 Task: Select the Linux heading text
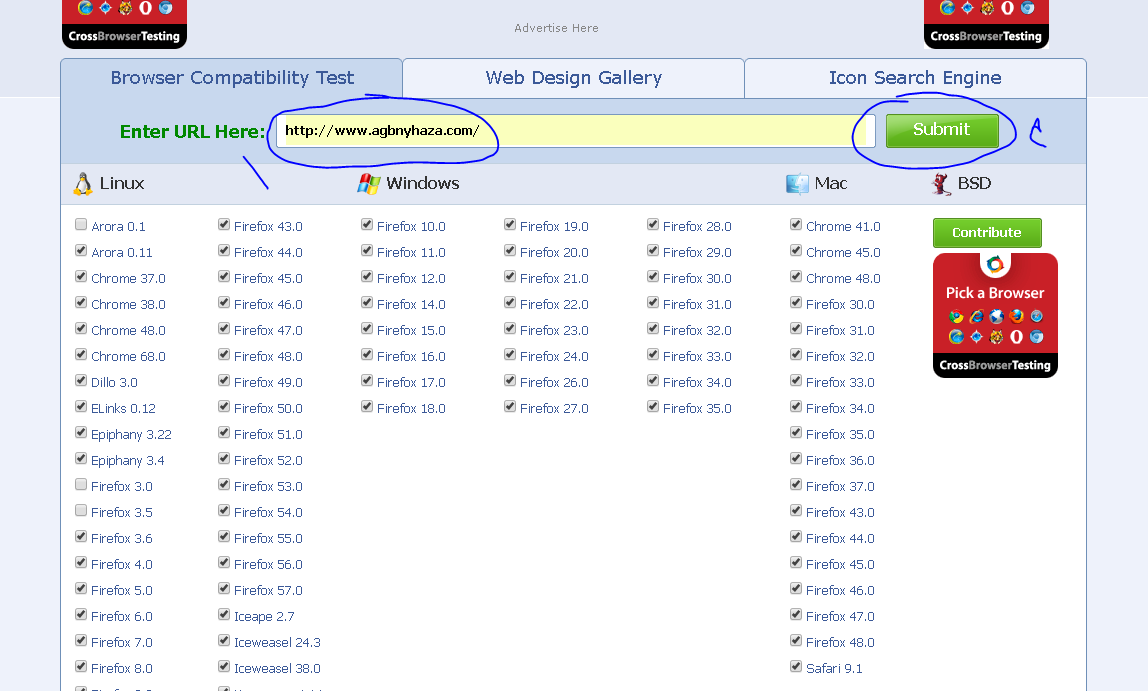pyautogui.click(x=122, y=183)
